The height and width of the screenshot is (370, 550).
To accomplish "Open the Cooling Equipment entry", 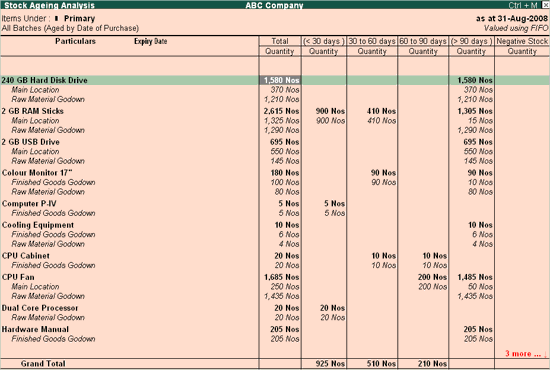I will coord(38,225).
